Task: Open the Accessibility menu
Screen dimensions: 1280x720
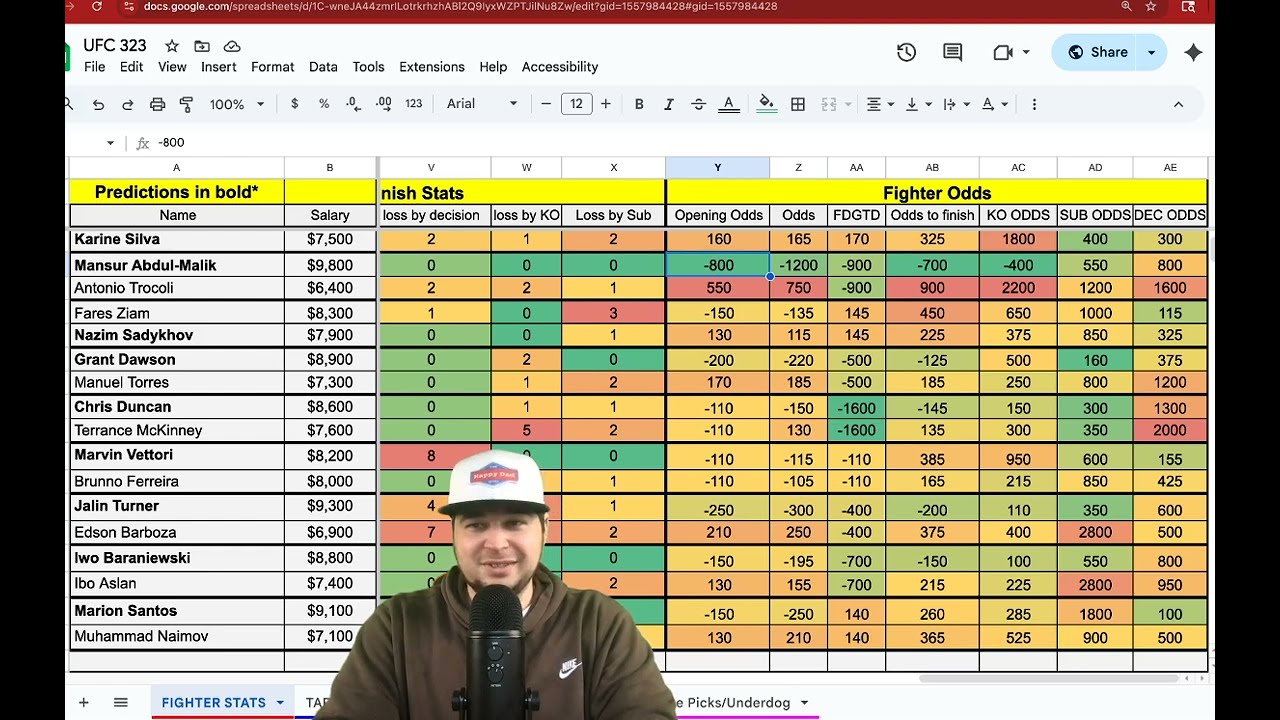Action: (x=560, y=67)
